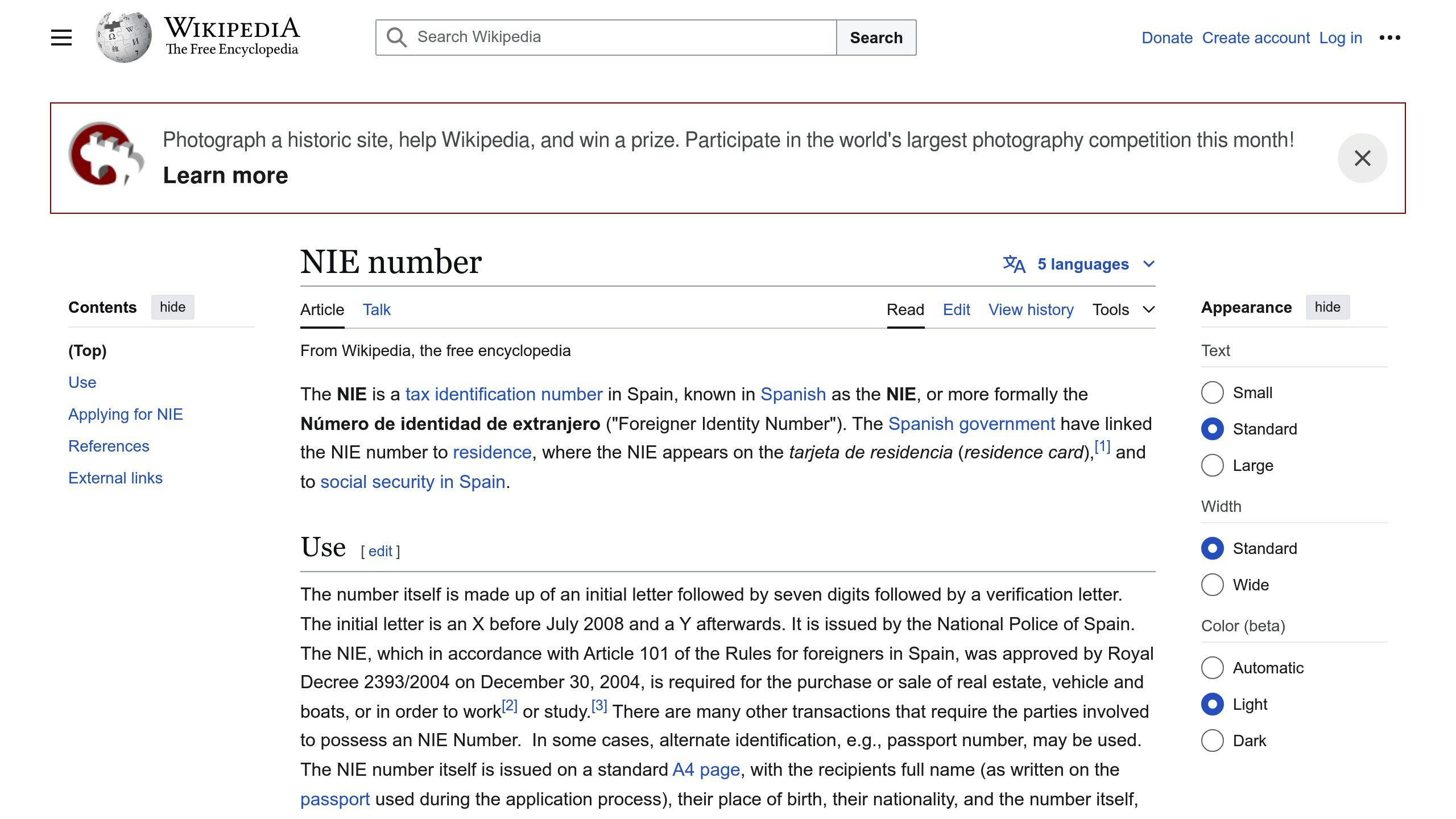Switch to the Talk tab
Image resolution: width=1456 pixels, height=819 pixels.
point(377,309)
